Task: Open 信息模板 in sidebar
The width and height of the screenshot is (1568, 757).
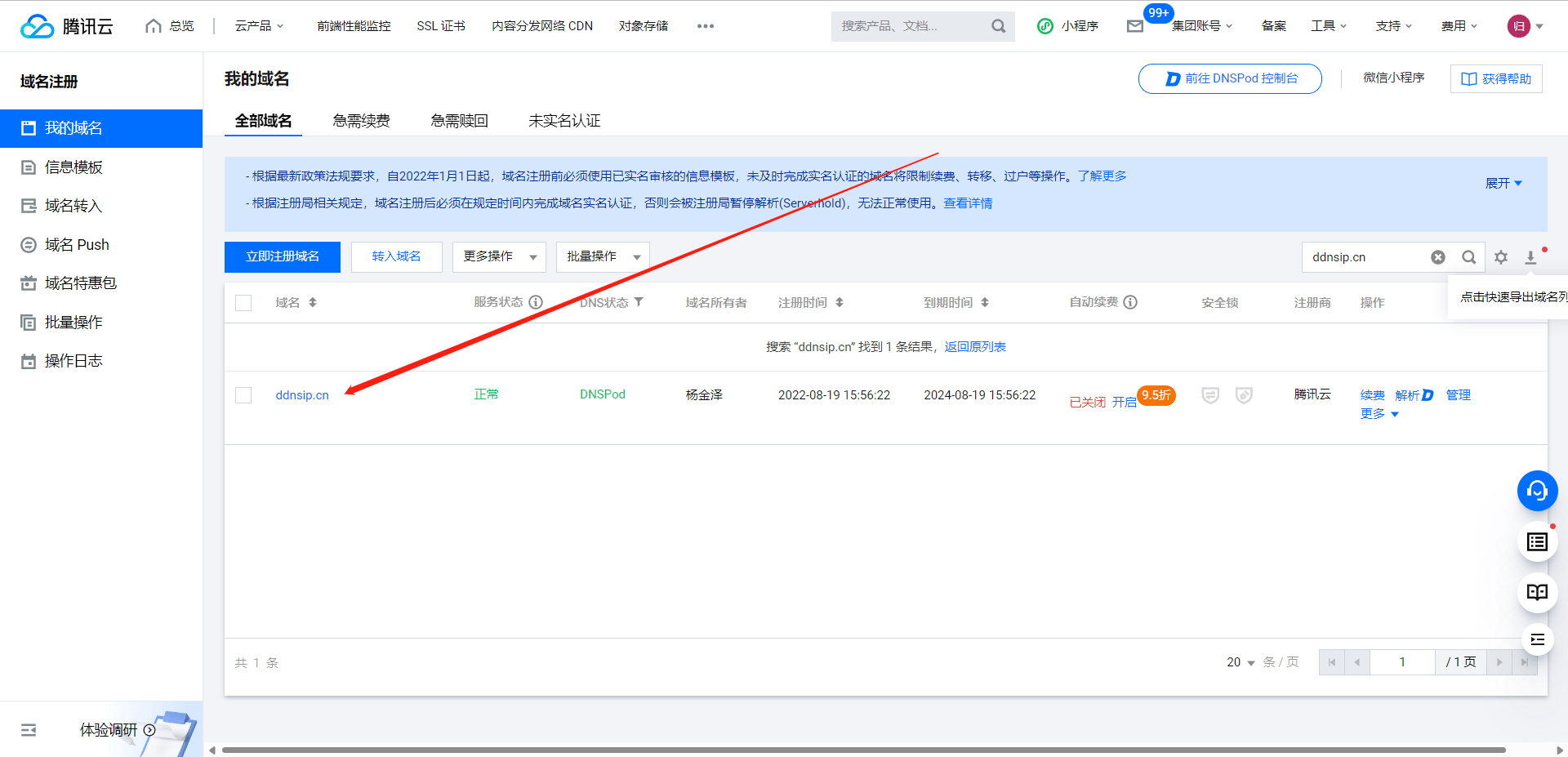Action: (x=101, y=167)
